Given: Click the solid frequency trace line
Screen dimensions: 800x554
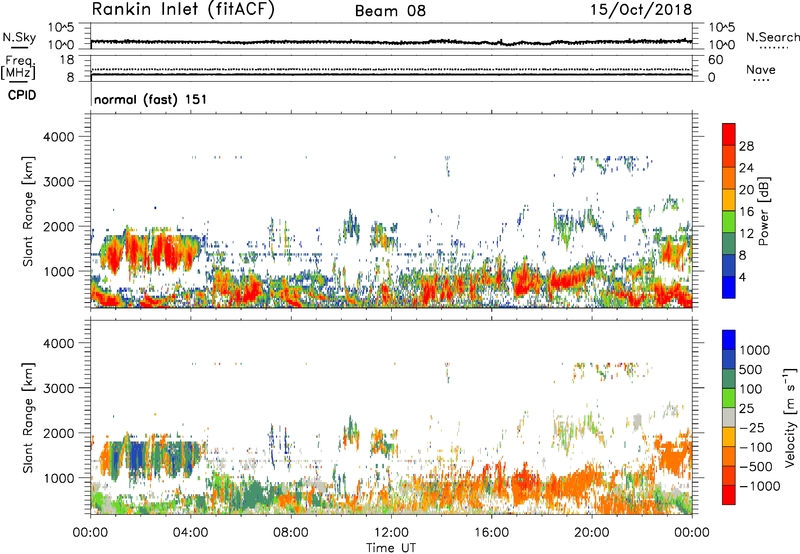Looking at the screenshot, I should 391,75.
